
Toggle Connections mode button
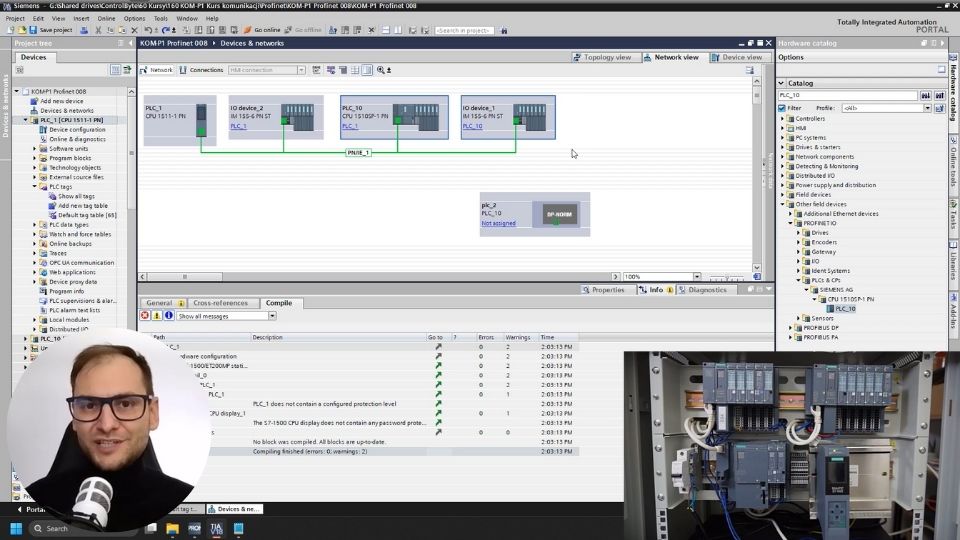(x=201, y=70)
